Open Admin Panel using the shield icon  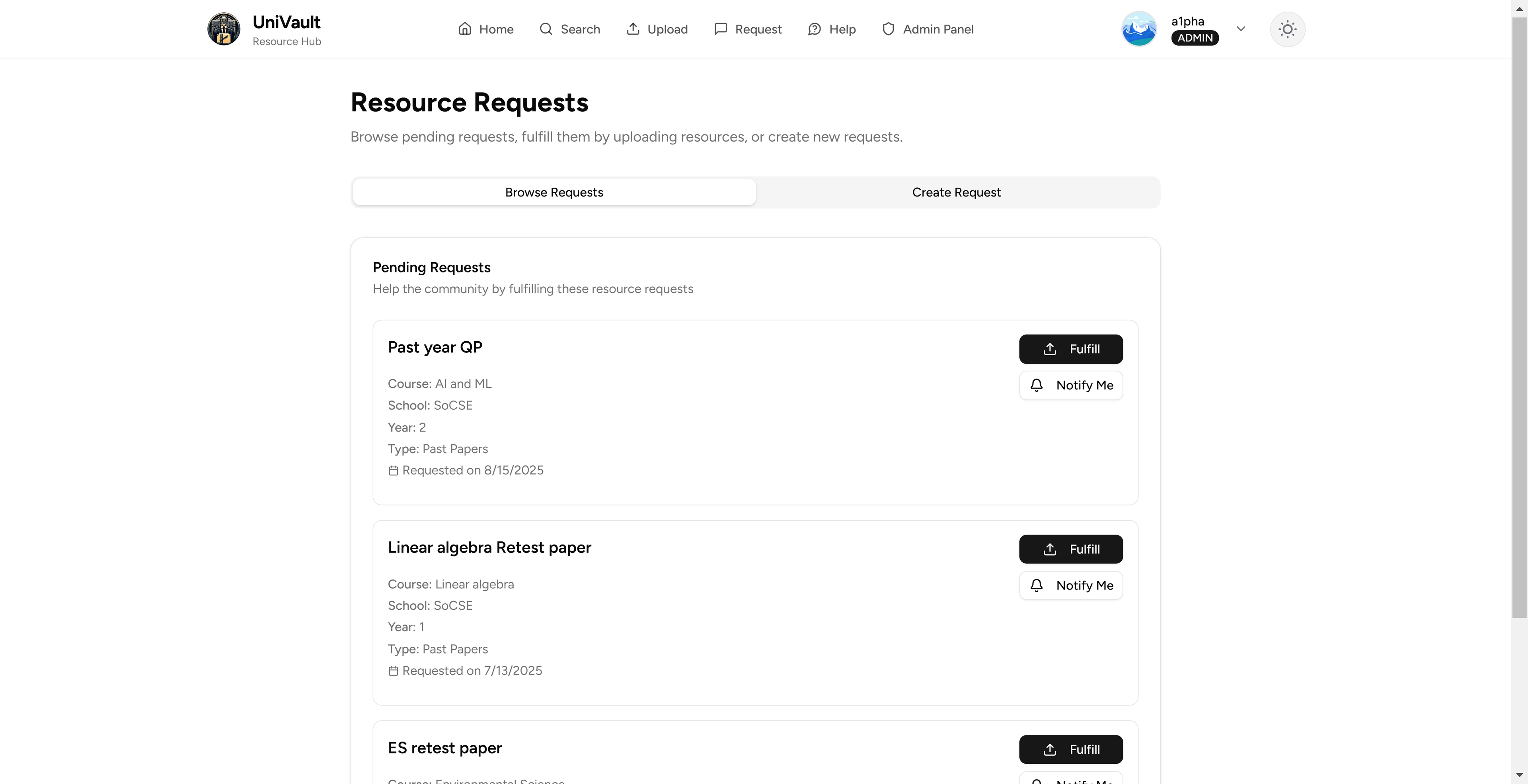pos(888,29)
